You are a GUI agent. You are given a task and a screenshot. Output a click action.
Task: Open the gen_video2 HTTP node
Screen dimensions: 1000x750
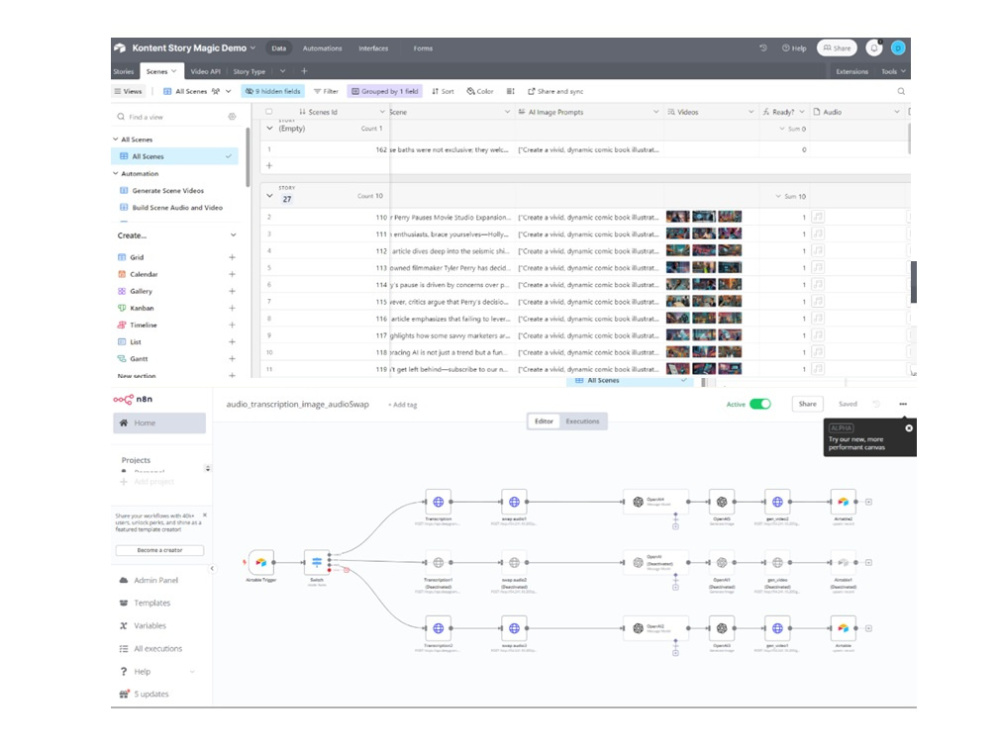click(x=777, y=502)
